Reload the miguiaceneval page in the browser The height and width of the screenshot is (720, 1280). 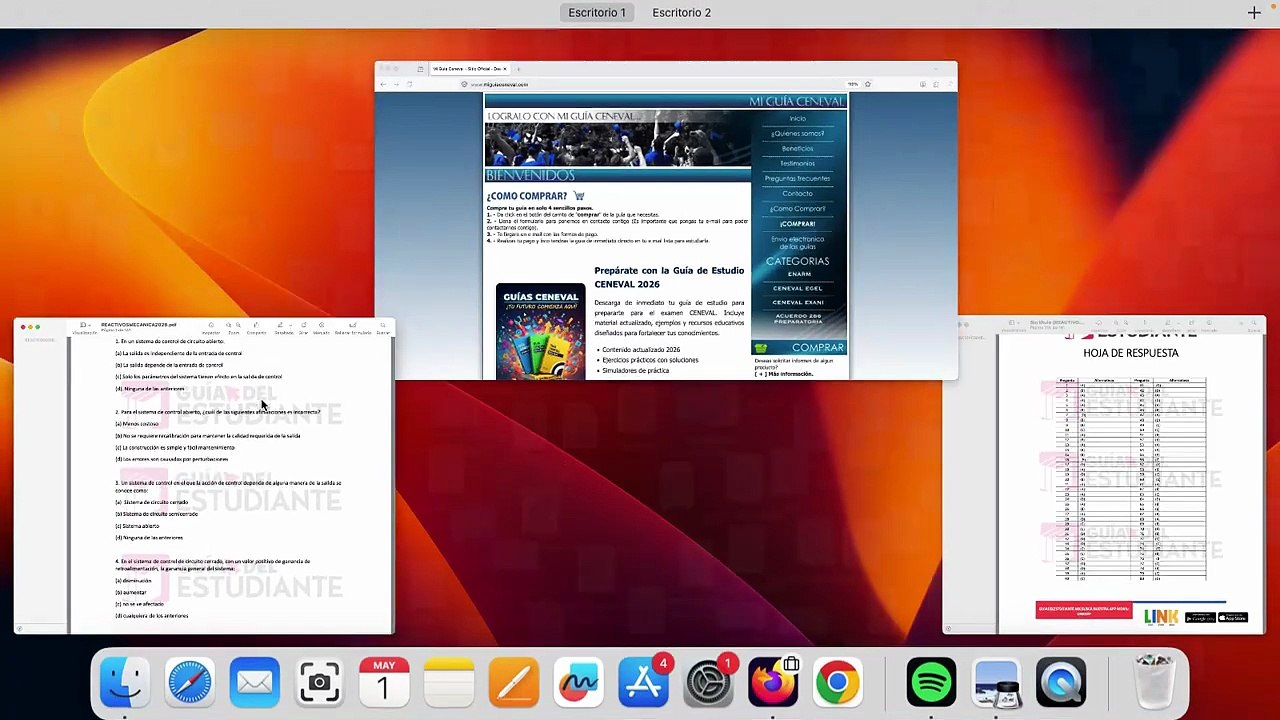click(409, 84)
